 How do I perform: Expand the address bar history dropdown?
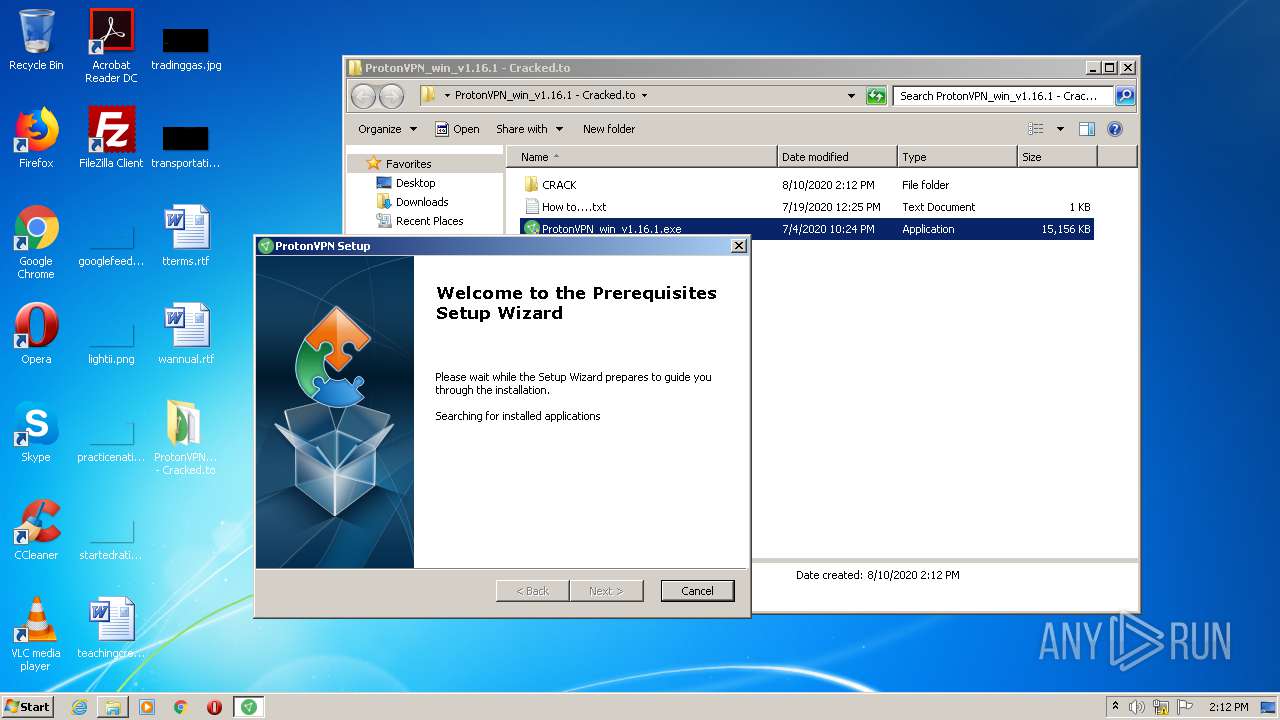pyautogui.click(x=851, y=96)
